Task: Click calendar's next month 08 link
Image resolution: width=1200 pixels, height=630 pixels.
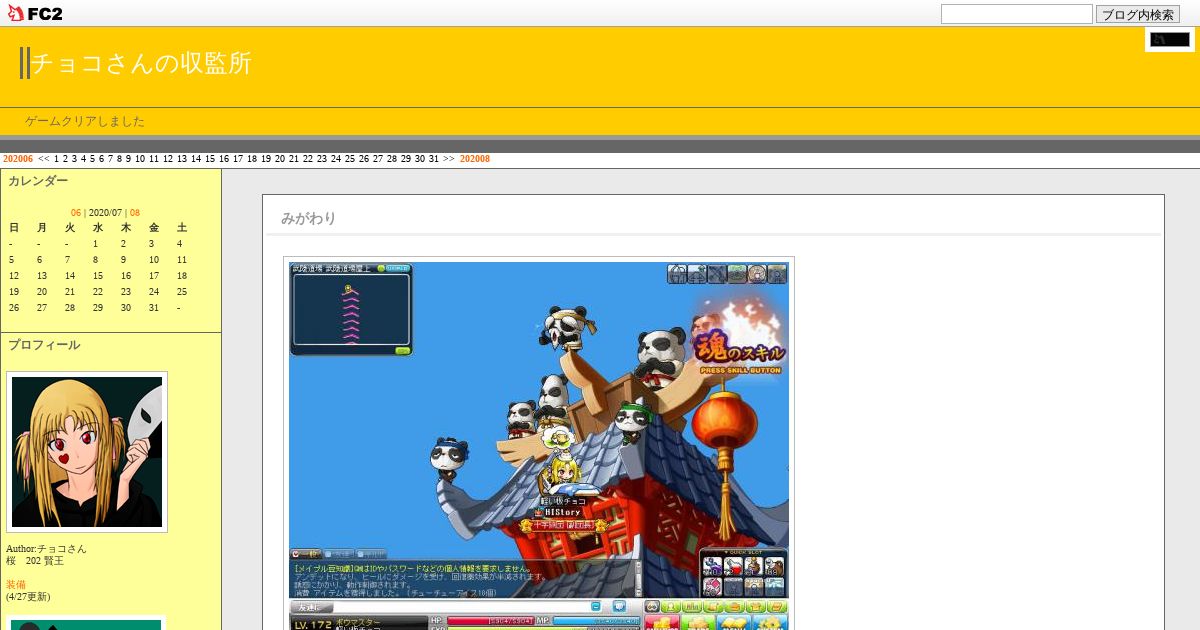Action: [x=135, y=213]
